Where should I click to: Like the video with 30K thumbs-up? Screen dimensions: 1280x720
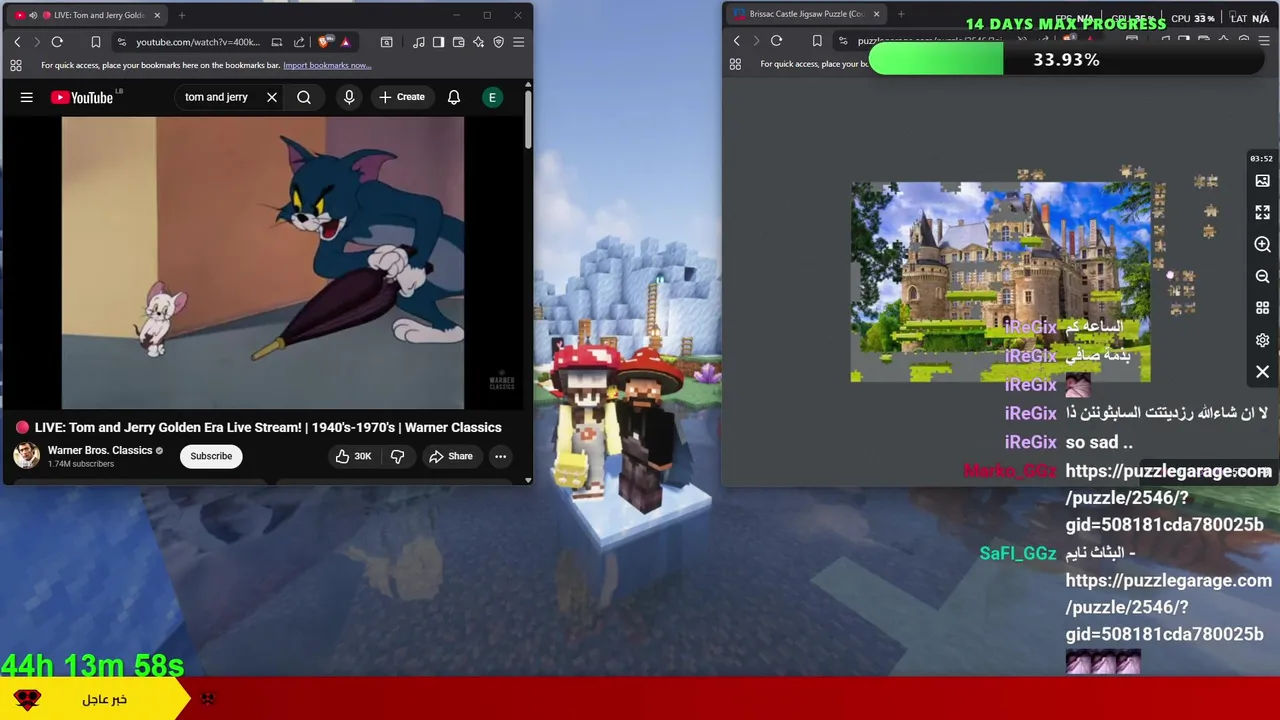353,456
